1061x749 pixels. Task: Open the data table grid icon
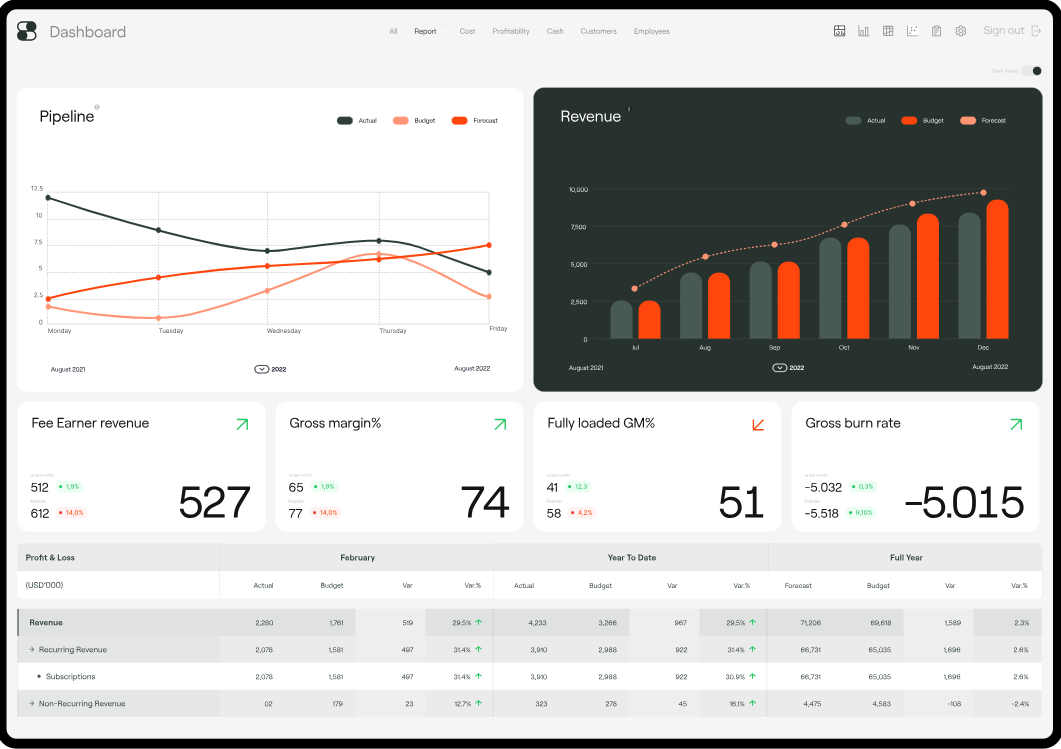(x=888, y=31)
